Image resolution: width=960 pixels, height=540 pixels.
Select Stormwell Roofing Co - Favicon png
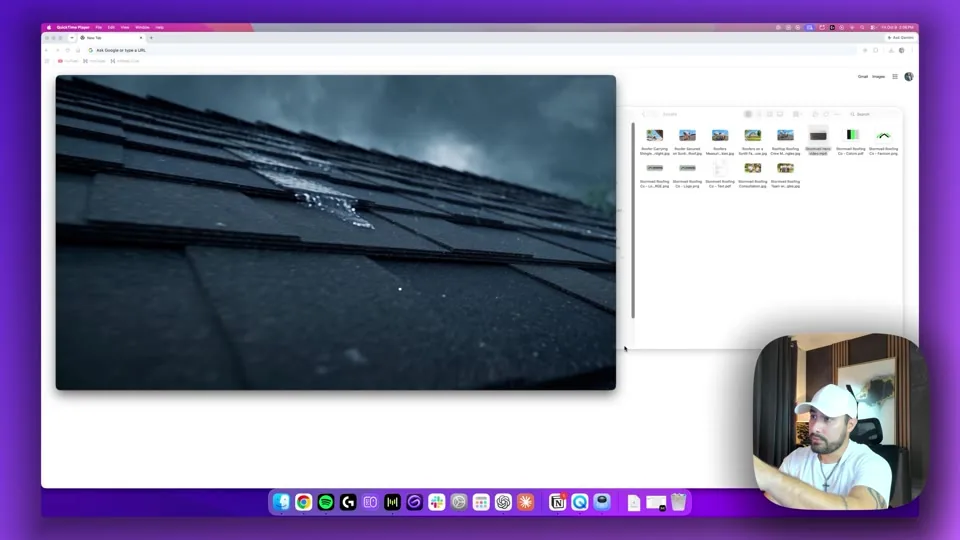[x=883, y=141]
